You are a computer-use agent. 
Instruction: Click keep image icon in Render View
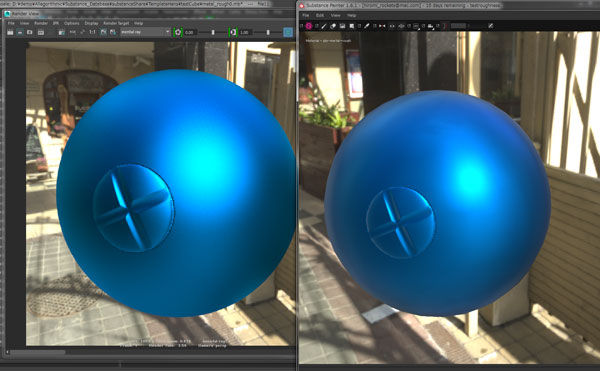pos(103,32)
